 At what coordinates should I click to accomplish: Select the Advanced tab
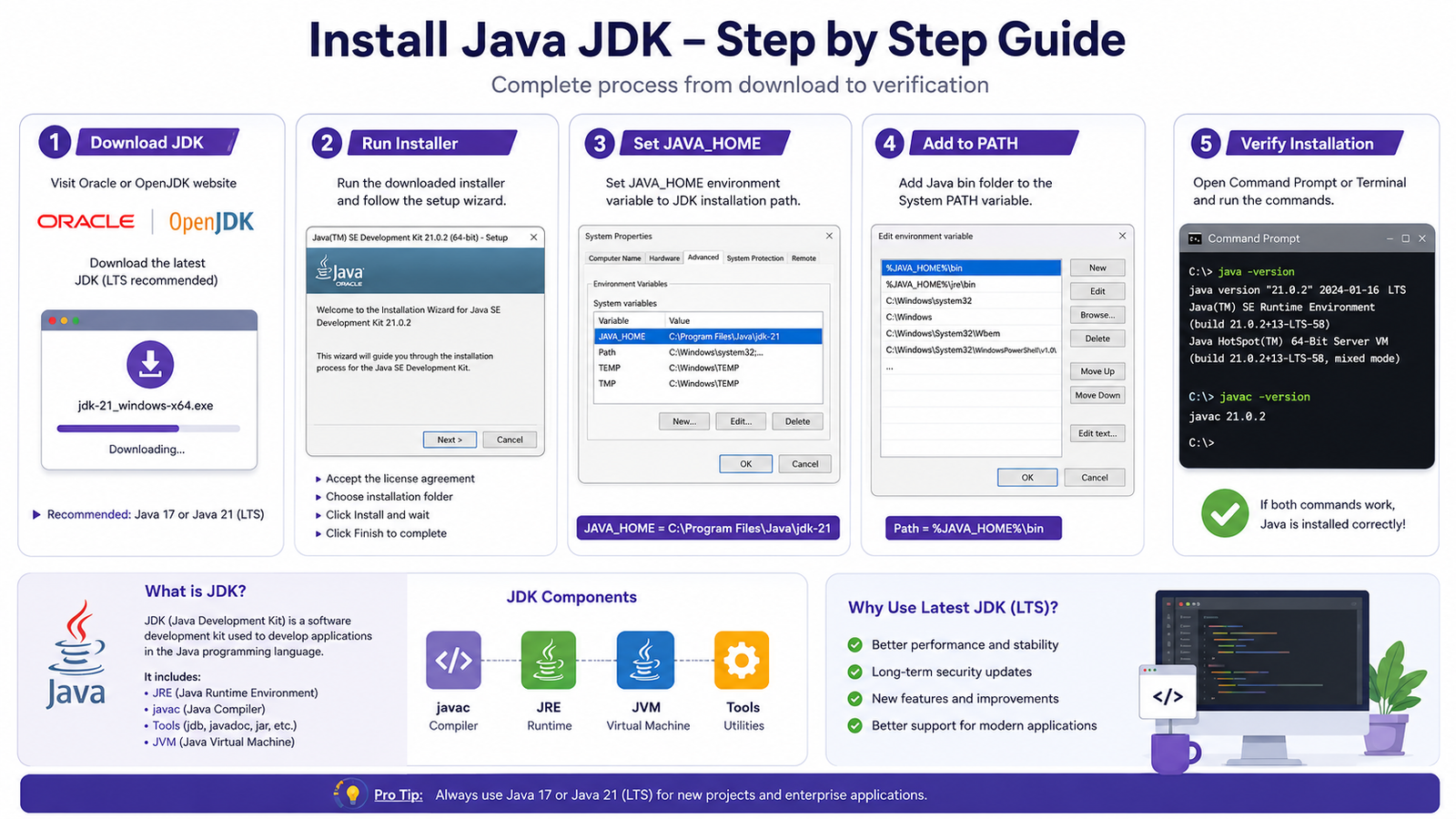tap(703, 258)
